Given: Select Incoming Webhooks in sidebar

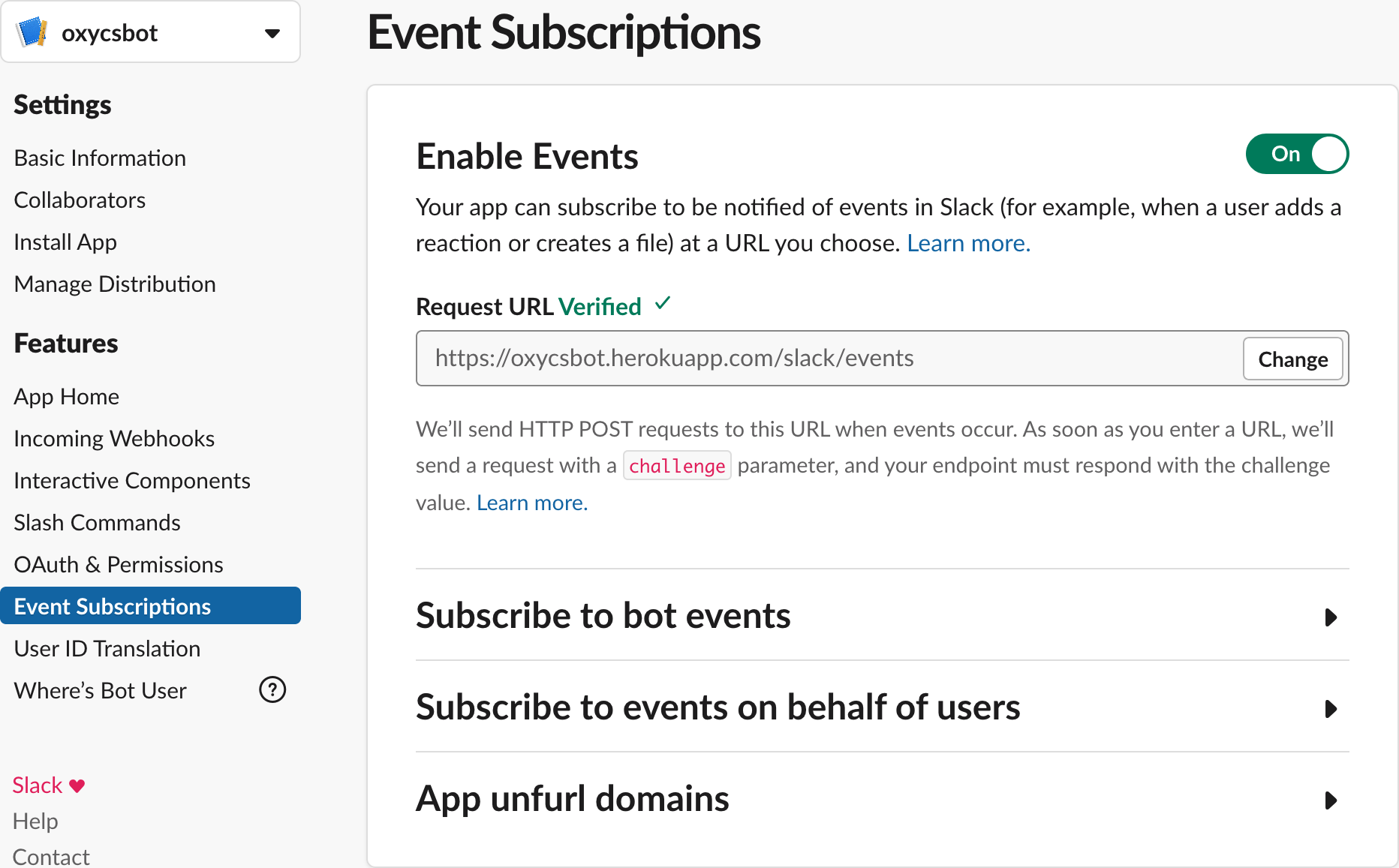Looking at the screenshot, I should coord(114,439).
